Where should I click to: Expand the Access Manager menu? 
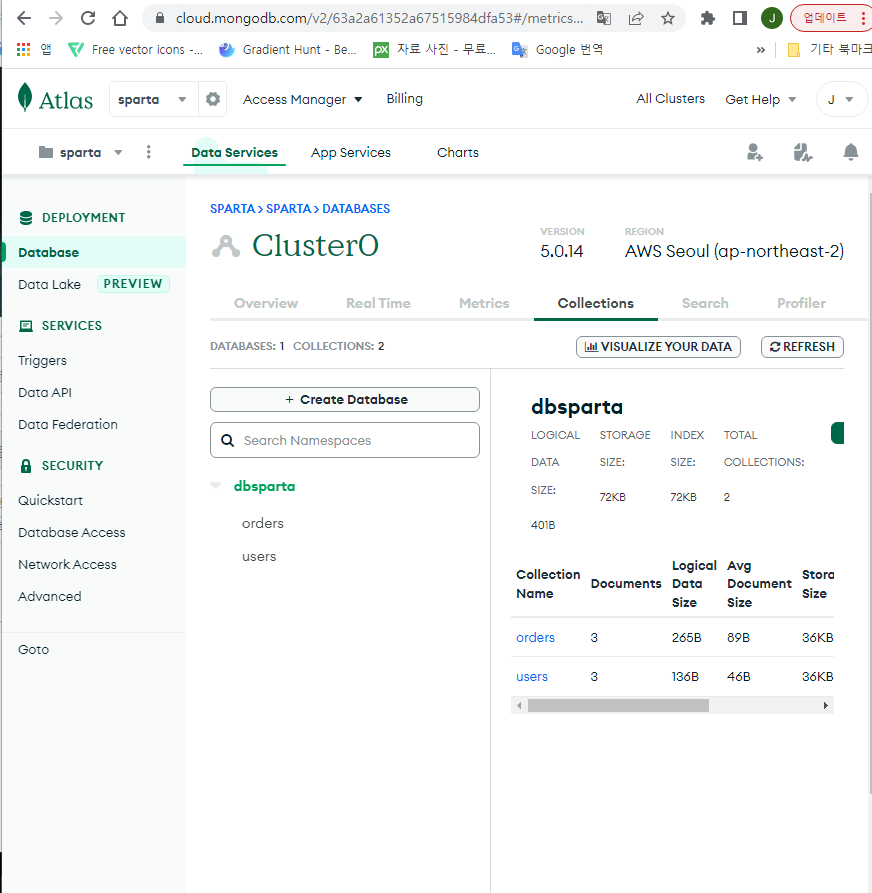click(302, 99)
